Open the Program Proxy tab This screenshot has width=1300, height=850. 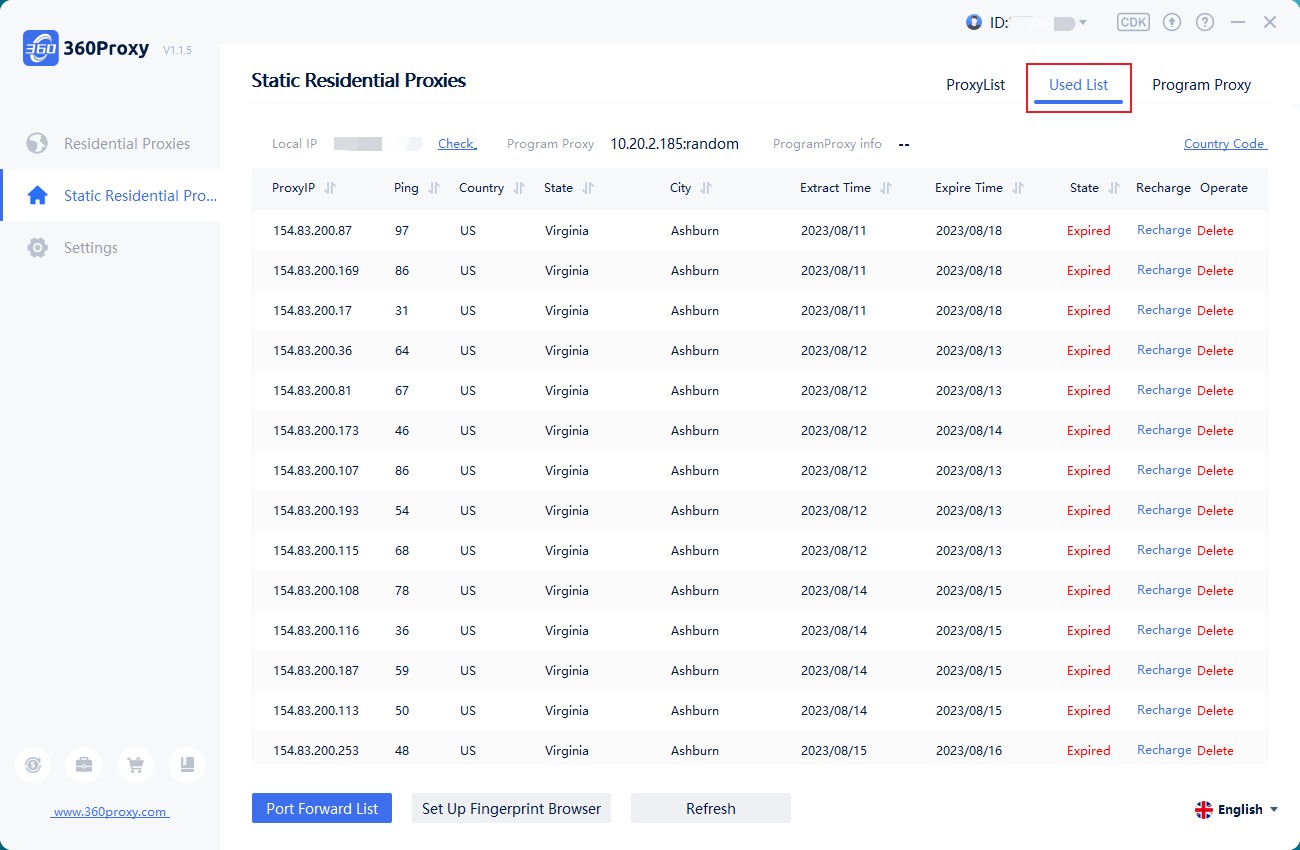click(x=1201, y=85)
